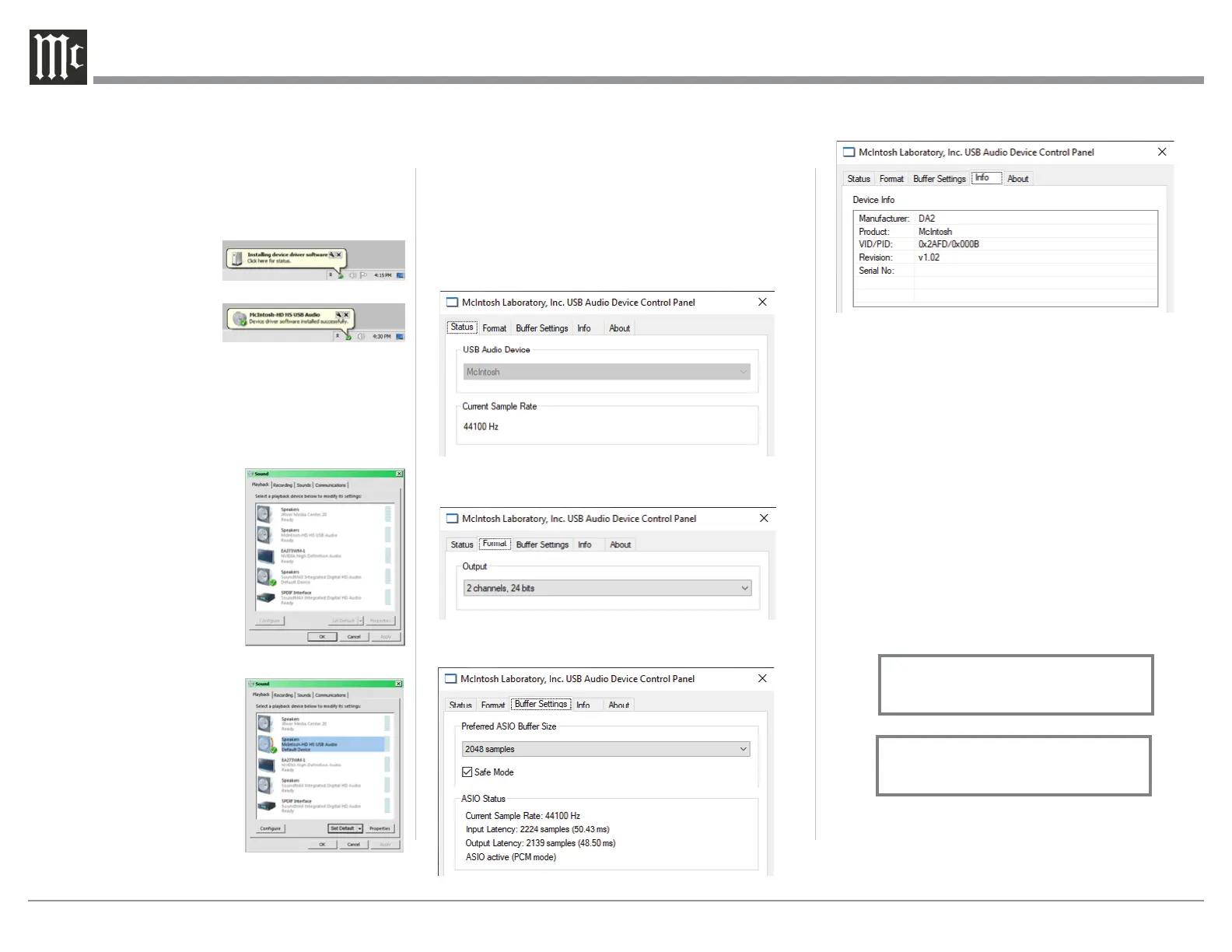This screenshot has height=952, width=1232.
Task: Open Output dropdown showing 2 channels, 24 bits
Action: coord(607,588)
